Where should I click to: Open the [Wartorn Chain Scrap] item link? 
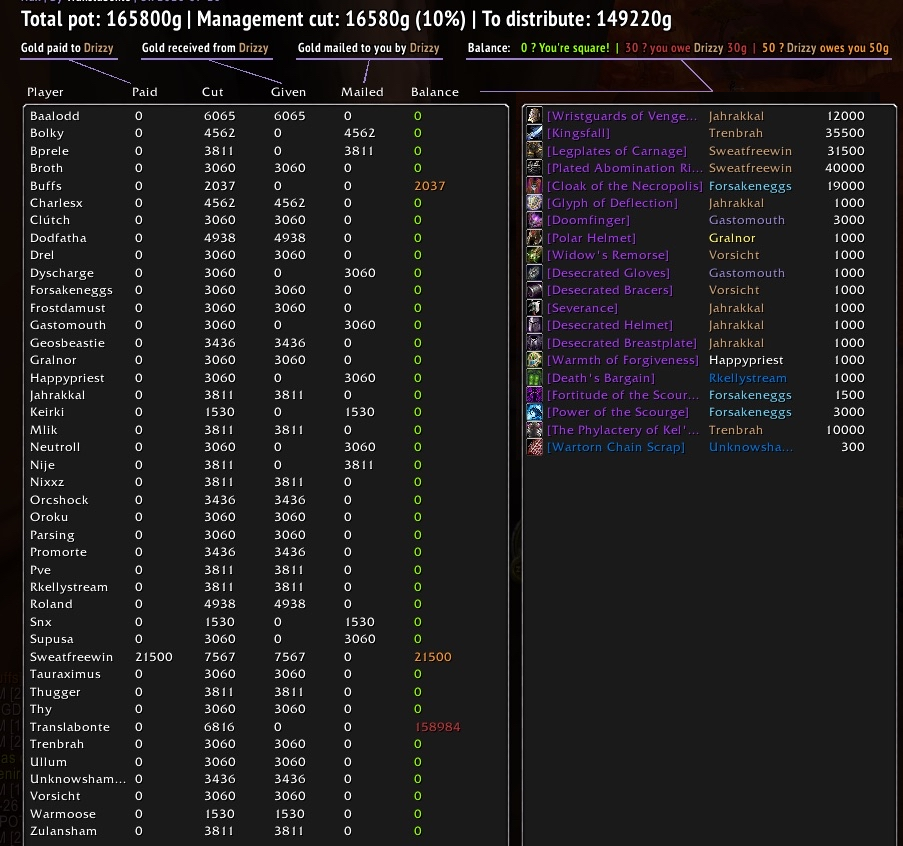click(x=616, y=447)
